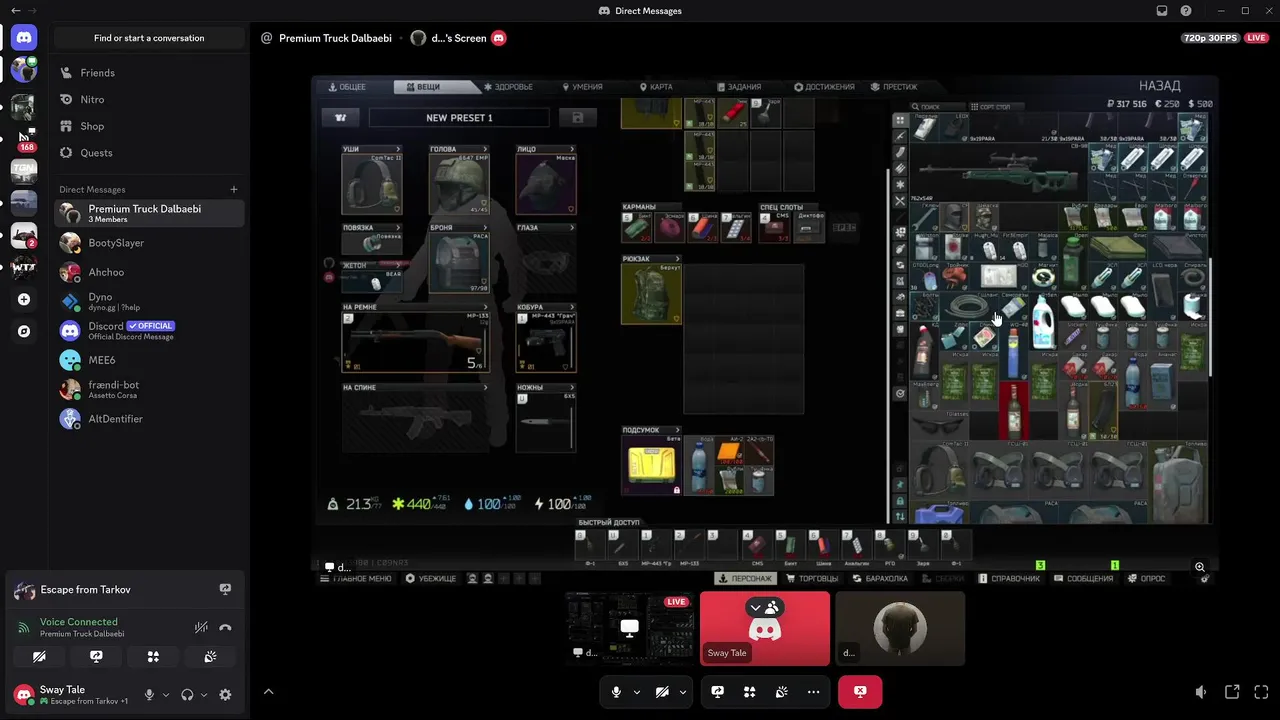This screenshot has width=1280, height=720.
Task: Disconnect from voice with hang-up icon
Action: tap(225, 628)
